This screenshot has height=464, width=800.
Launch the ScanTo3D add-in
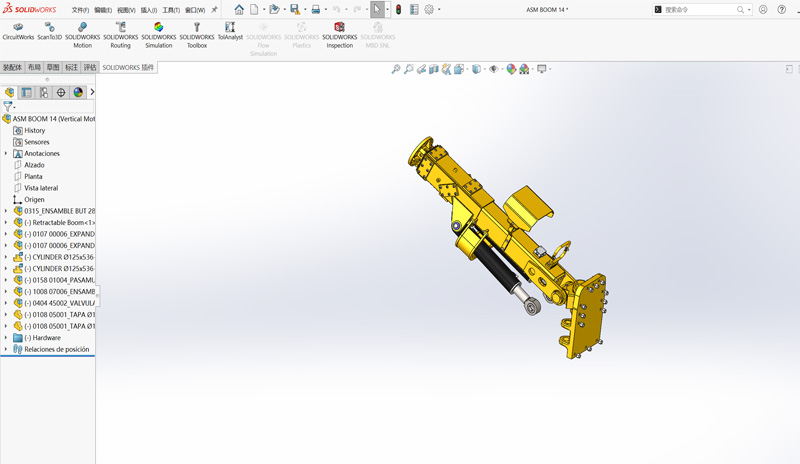[49, 31]
